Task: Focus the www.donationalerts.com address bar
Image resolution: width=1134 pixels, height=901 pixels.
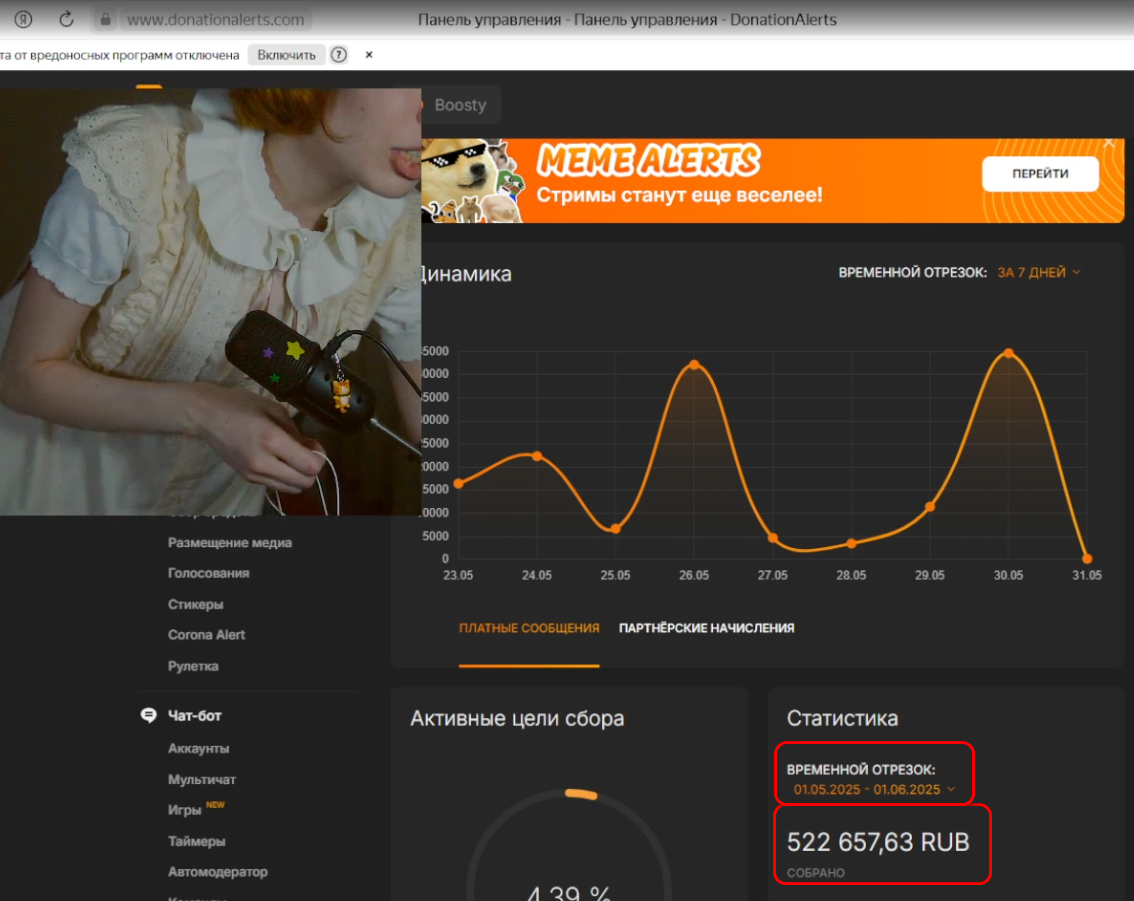Action: [216, 20]
